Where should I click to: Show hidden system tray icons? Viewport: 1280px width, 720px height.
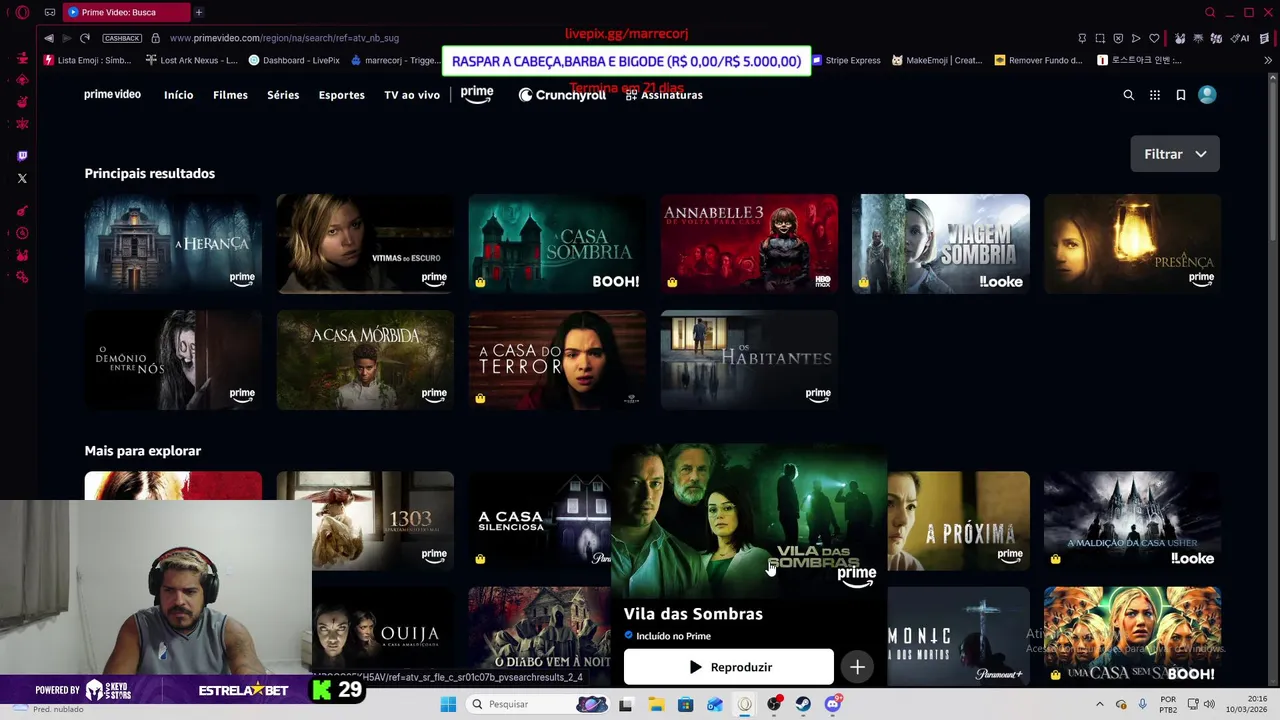1099,704
